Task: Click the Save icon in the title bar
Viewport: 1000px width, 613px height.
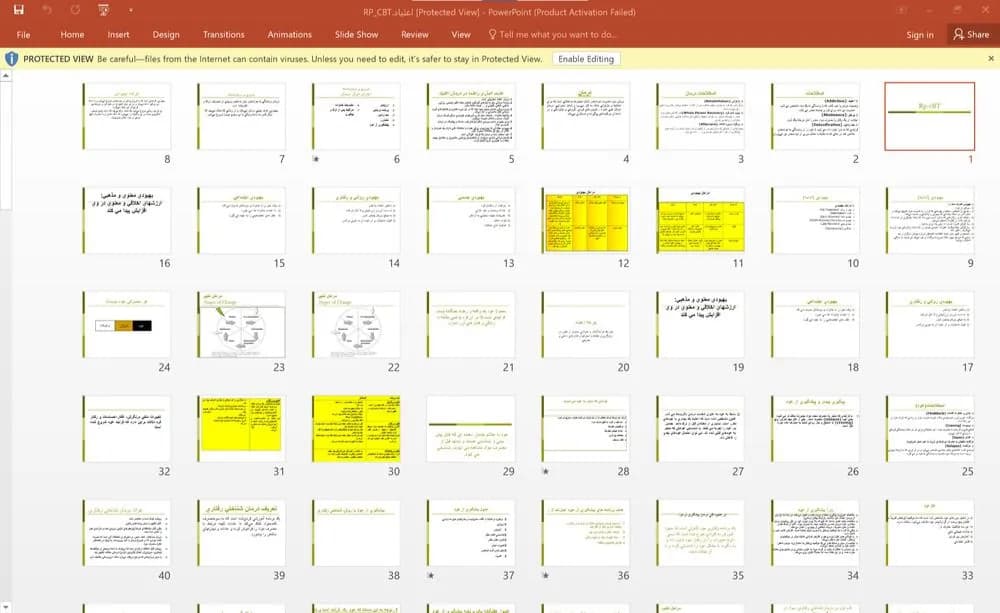Action: point(18,10)
